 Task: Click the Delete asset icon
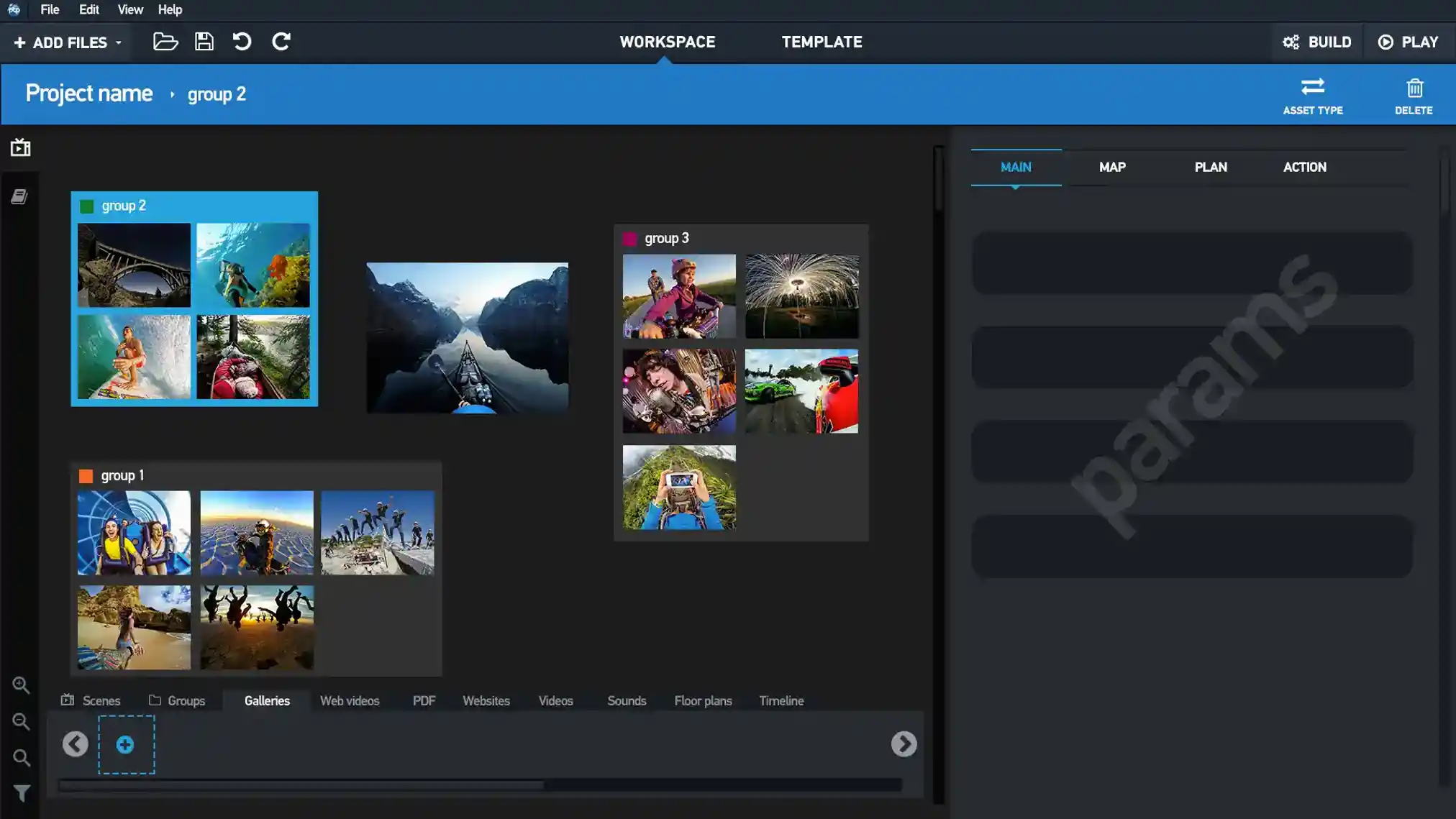[1414, 88]
